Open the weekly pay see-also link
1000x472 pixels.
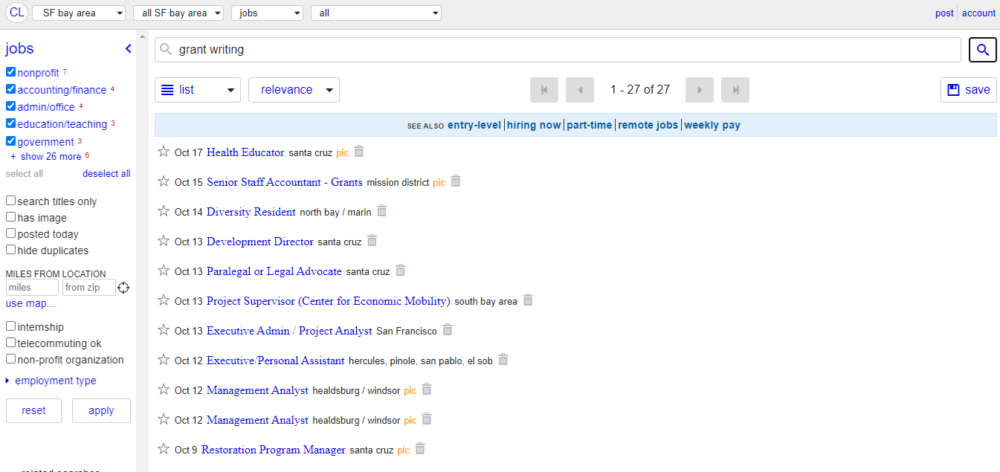(x=712, y=125)
